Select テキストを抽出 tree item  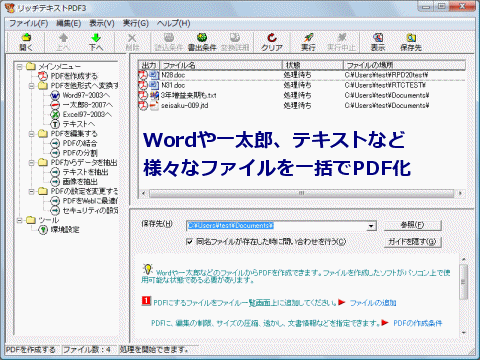click(x=85, y=172)
